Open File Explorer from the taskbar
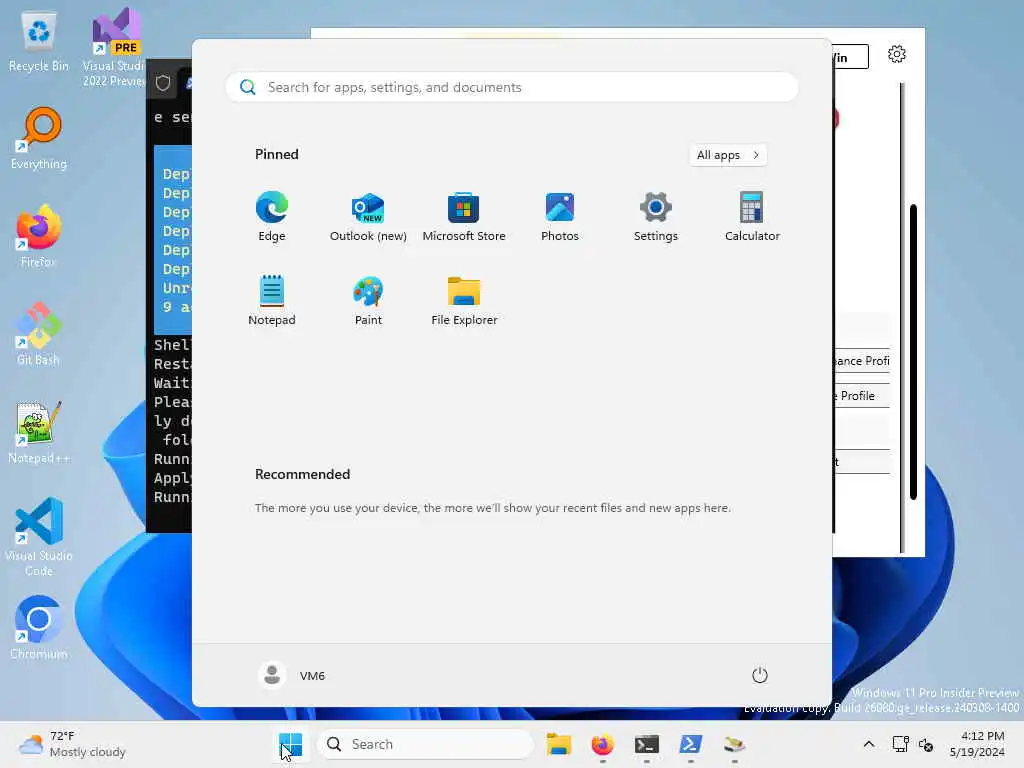 [x=559, y=744]
